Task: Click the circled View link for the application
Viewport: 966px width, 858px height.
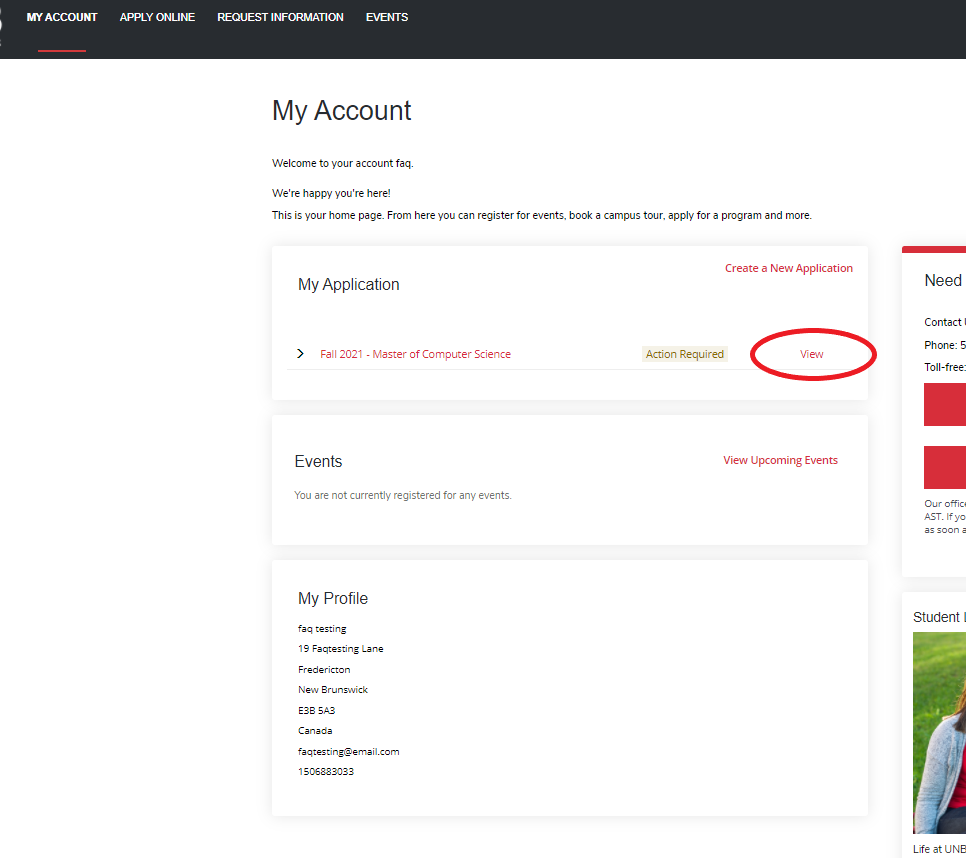Action: click(811, 354)
